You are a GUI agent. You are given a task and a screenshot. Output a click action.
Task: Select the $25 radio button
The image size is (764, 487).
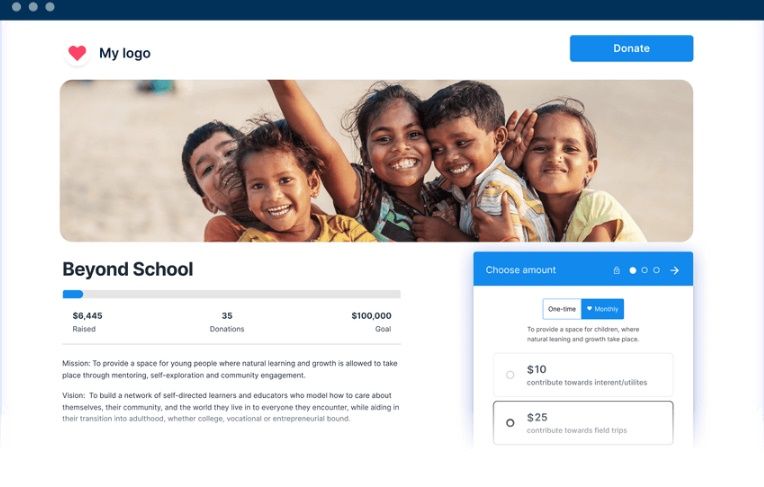point(510,423)
